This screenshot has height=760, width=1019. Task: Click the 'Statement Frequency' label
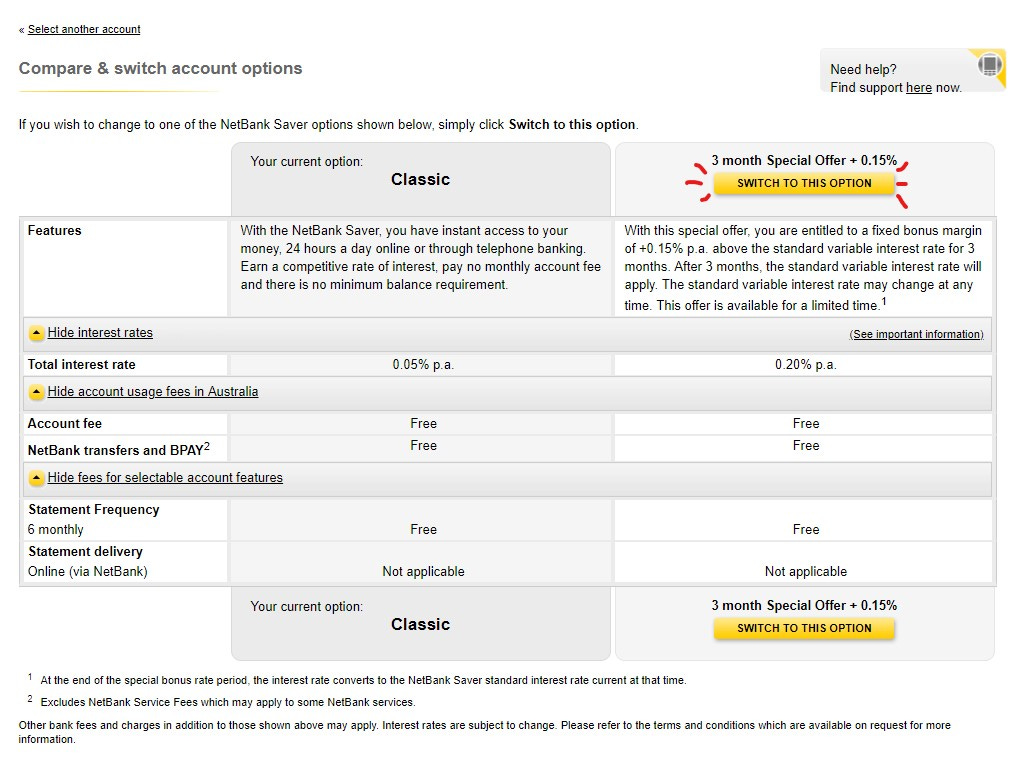point(94,510)
